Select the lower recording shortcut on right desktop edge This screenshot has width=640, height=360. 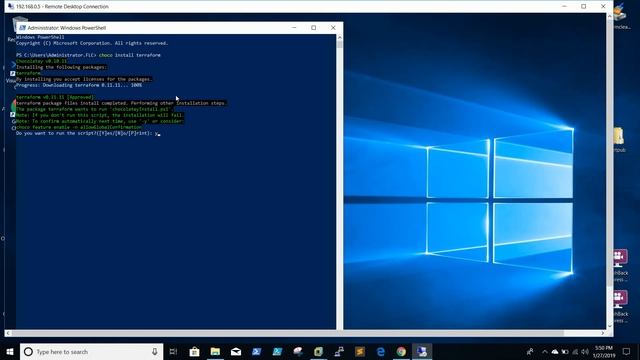[x=620, y=299]
